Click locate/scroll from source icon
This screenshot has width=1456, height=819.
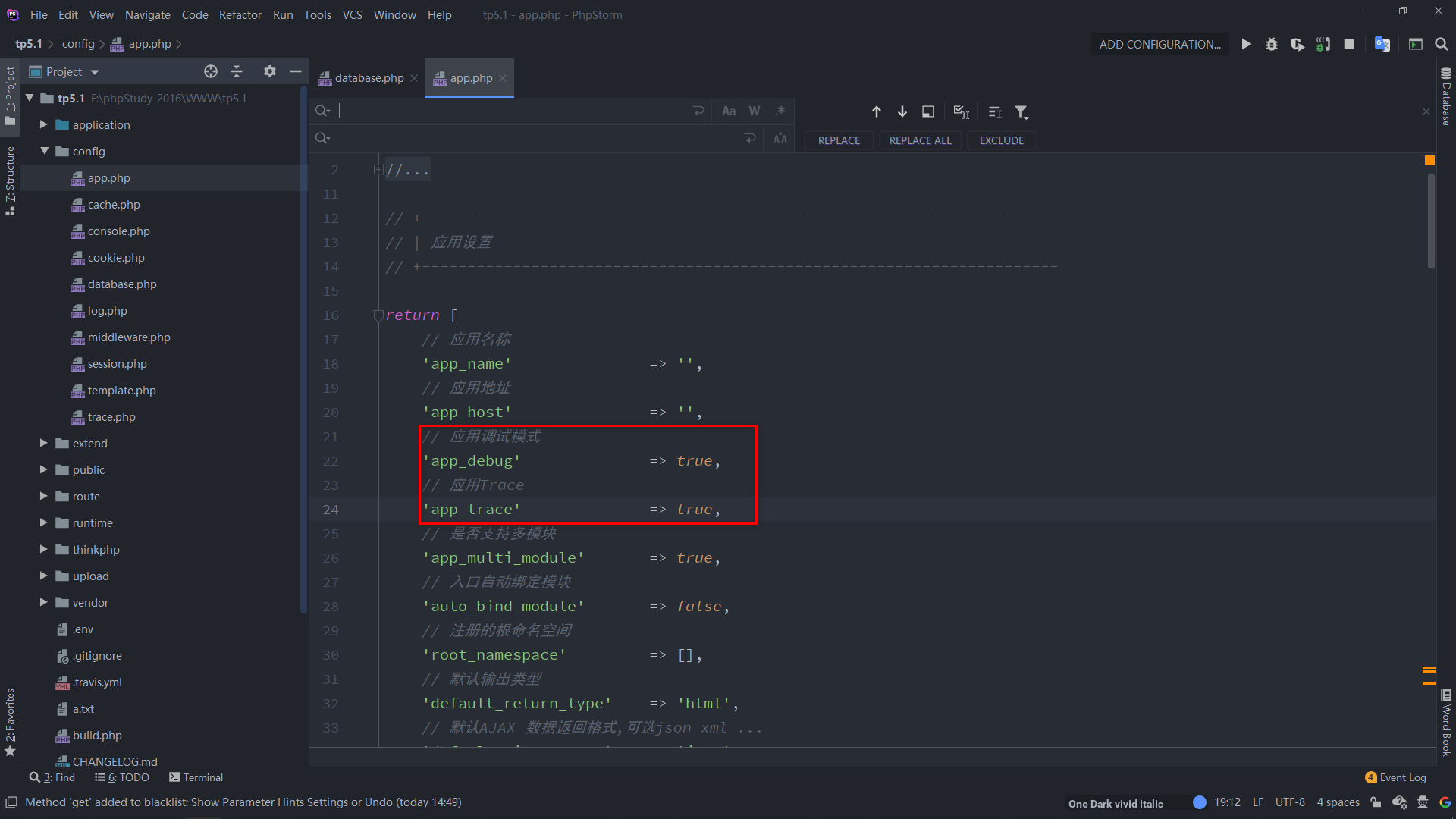211,71
